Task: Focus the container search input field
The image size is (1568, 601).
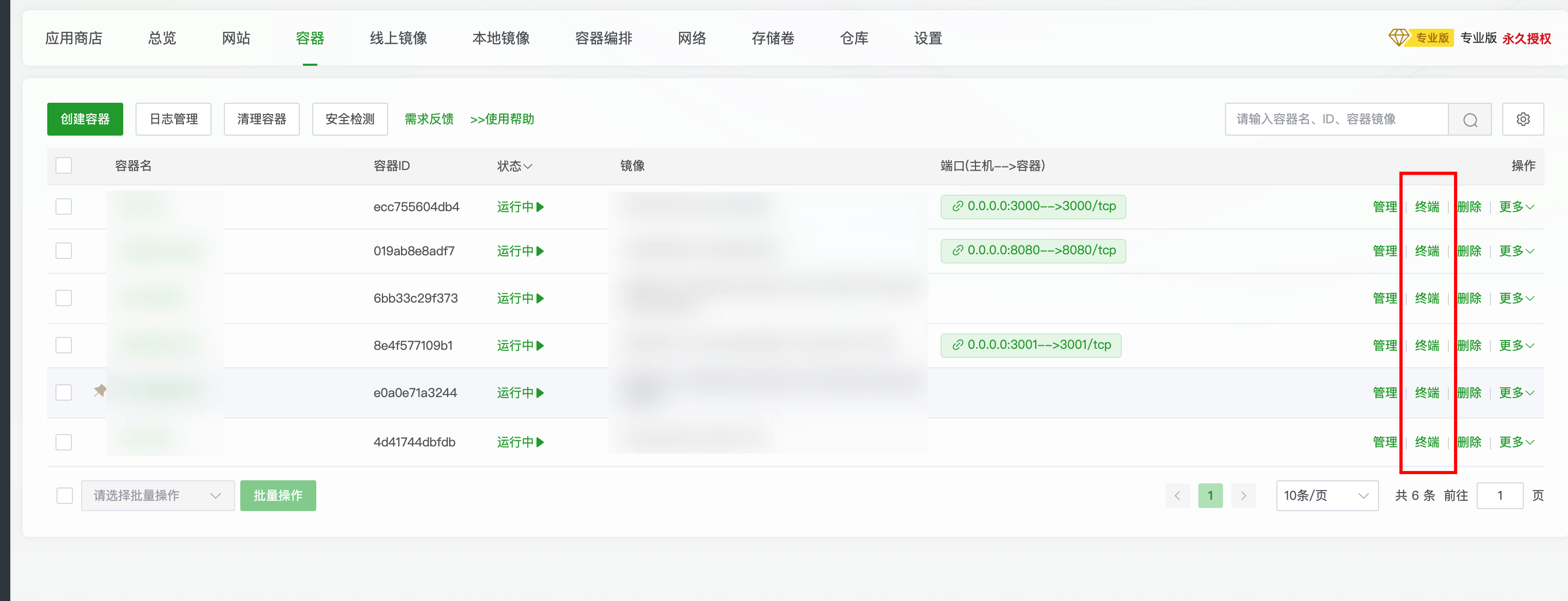Action: point(1336,119)
